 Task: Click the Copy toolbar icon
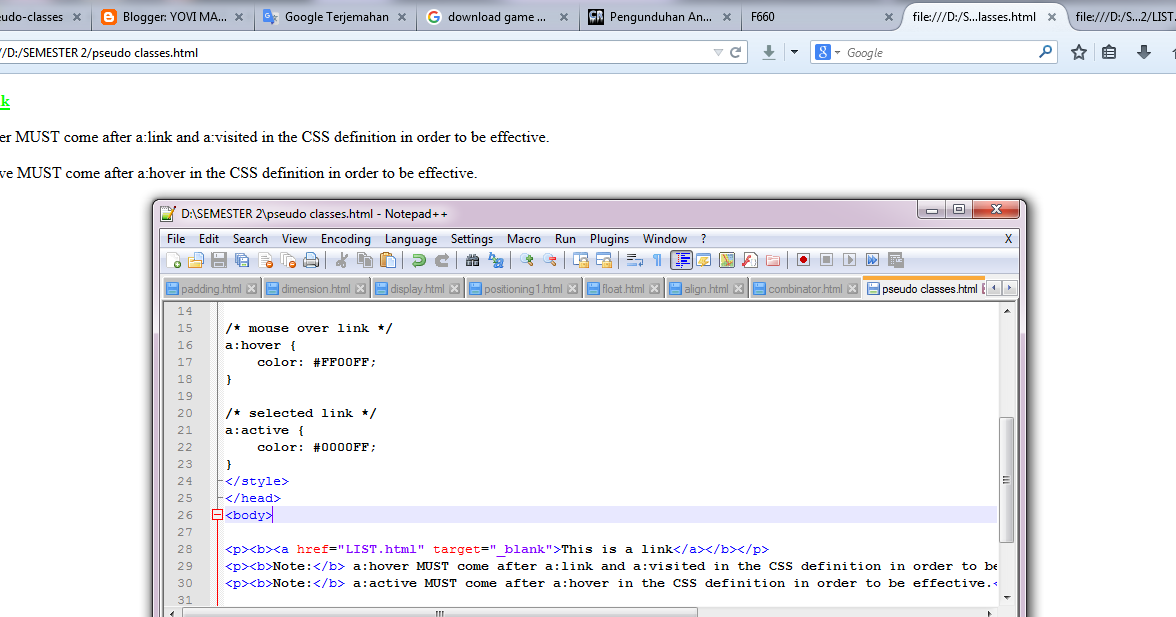[x=365, y=260]
